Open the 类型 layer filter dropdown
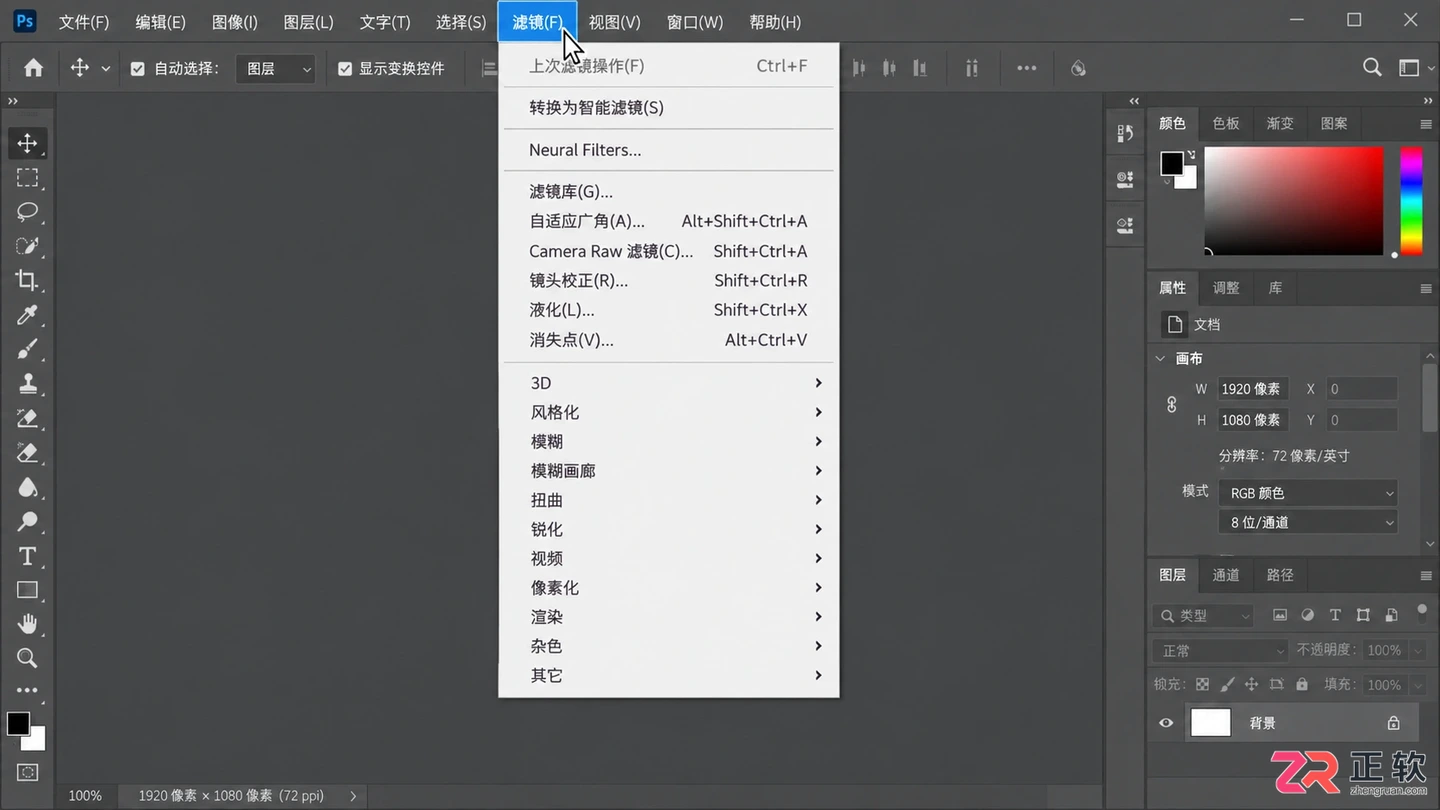This screenshot has width=1440, height=810. 1203,616
